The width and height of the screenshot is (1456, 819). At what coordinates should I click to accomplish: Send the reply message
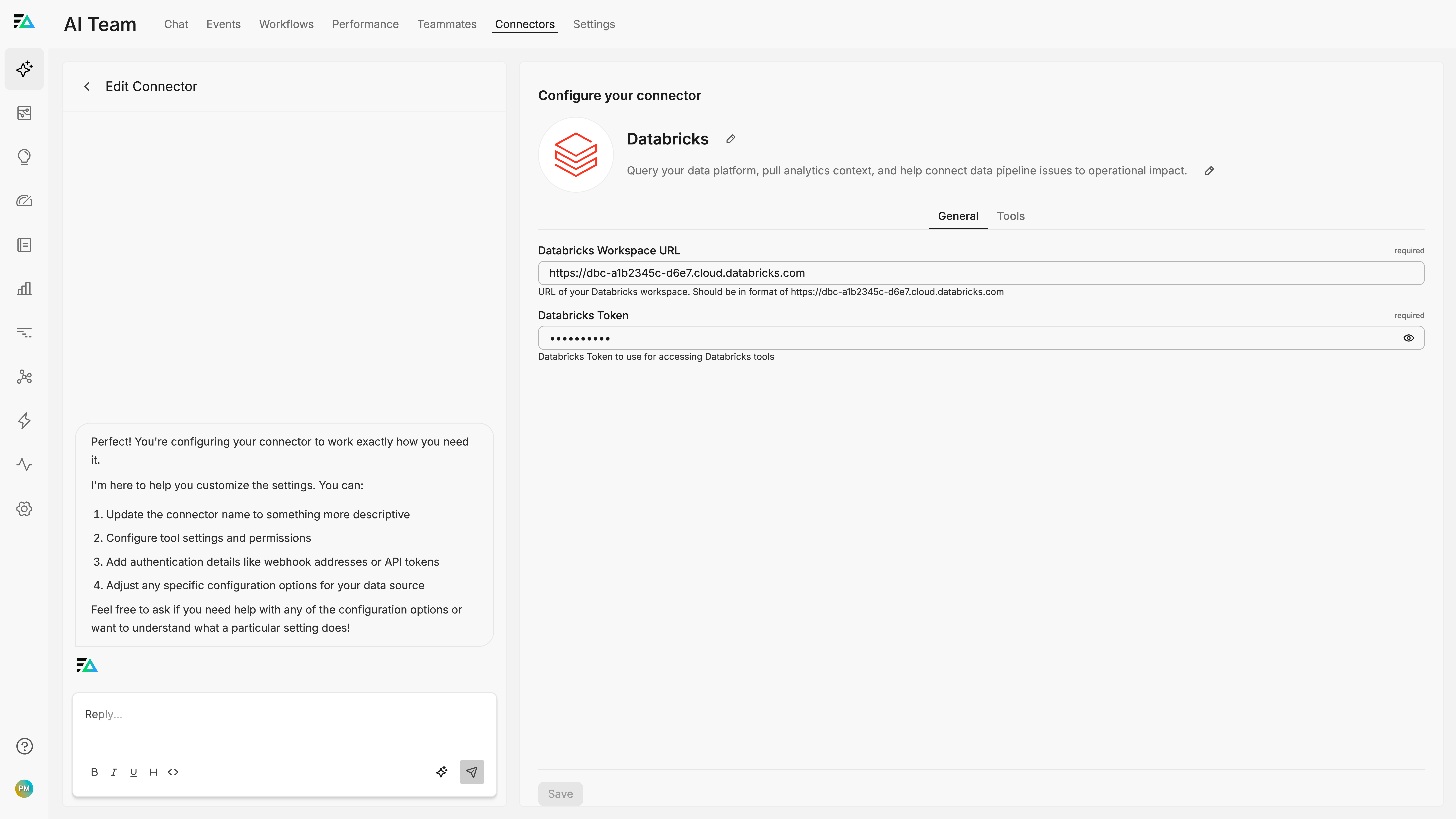click(x=472, y=772)
